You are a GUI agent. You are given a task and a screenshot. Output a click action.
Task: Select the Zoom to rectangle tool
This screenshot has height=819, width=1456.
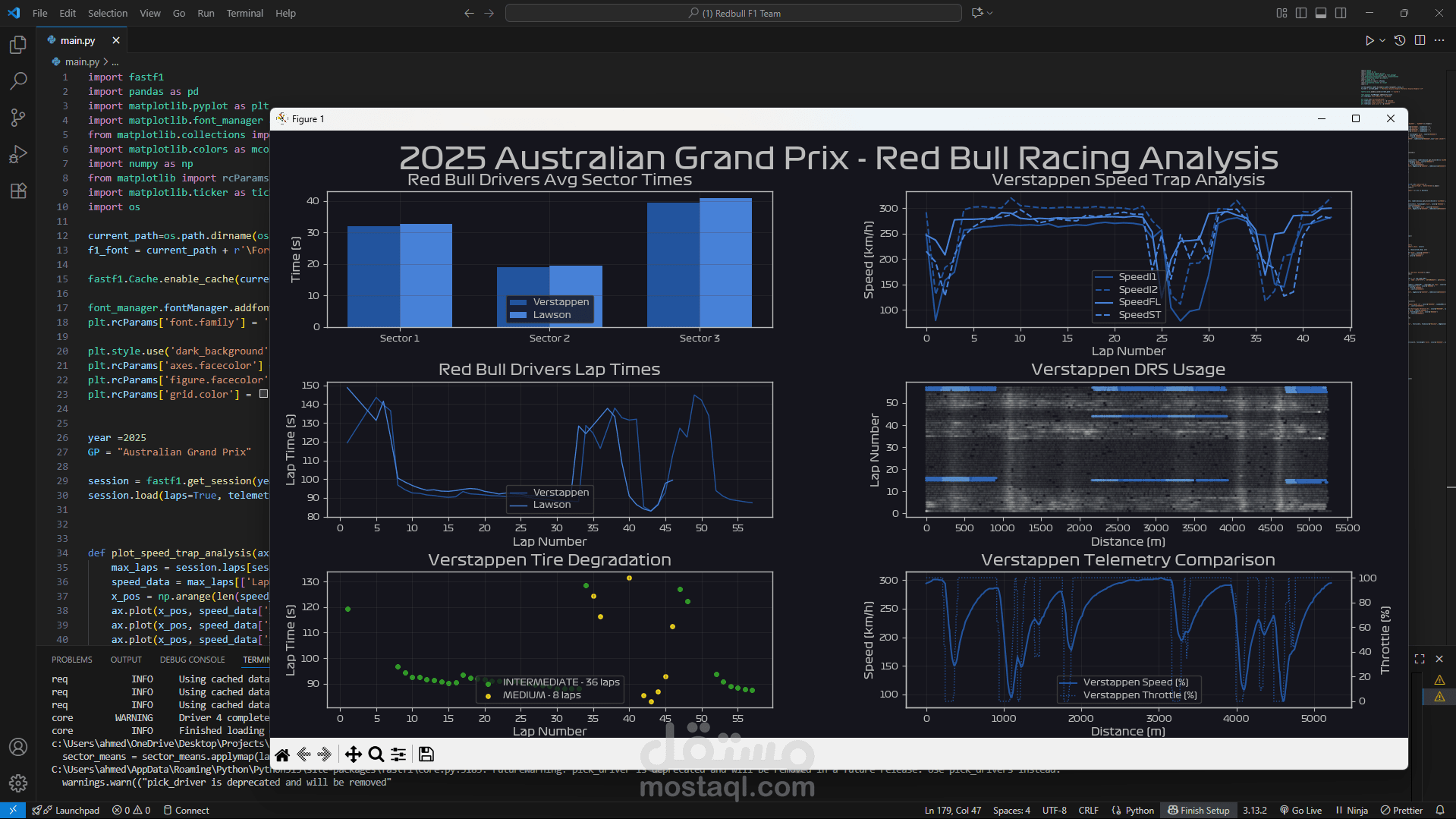tap(376, 754)
